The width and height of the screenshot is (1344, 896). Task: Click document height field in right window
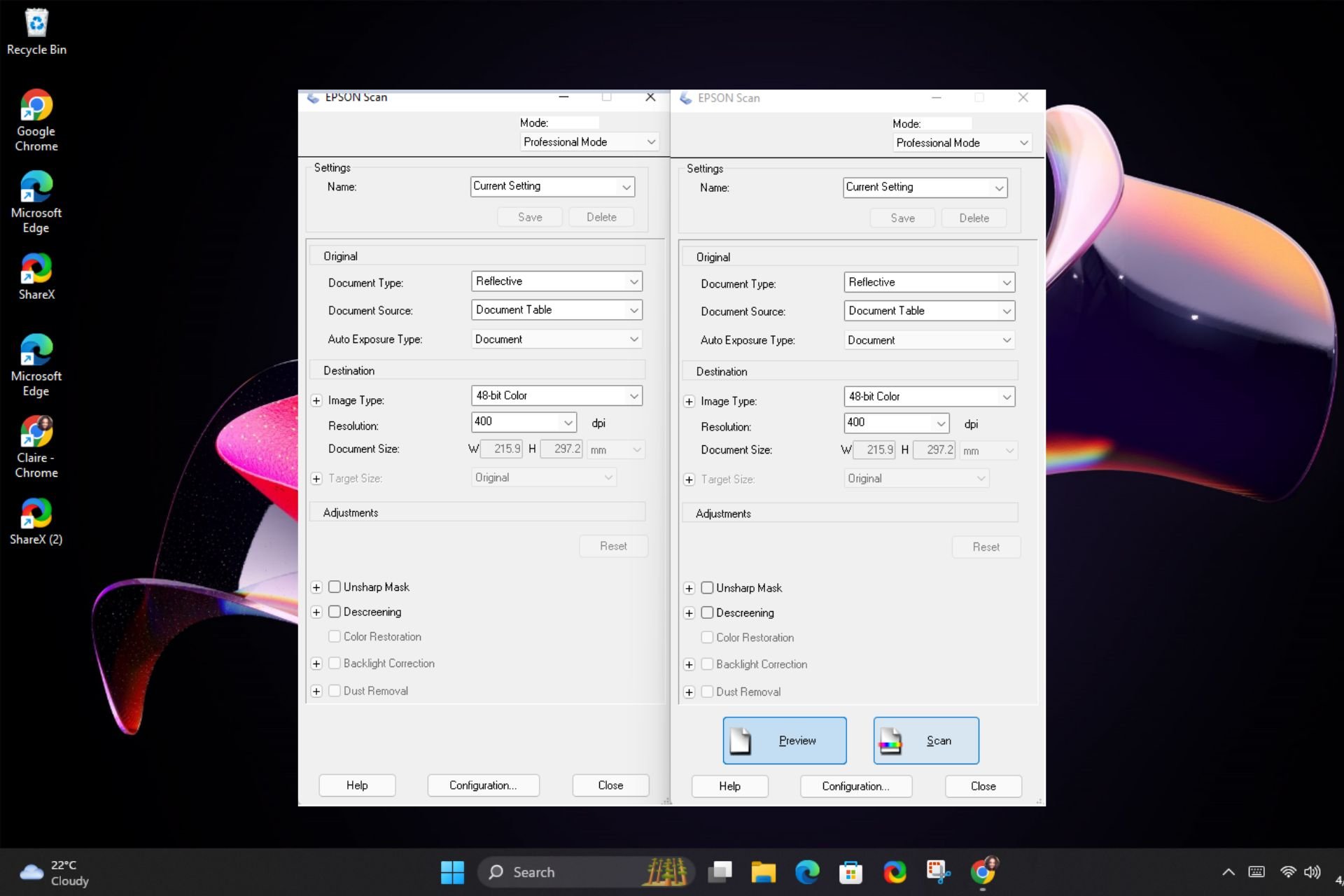click(934, 450)
